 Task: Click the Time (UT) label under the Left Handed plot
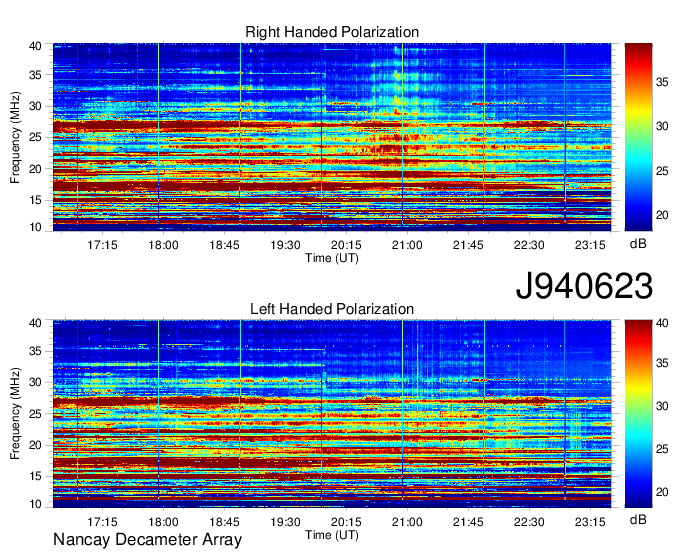pos(332,535)
